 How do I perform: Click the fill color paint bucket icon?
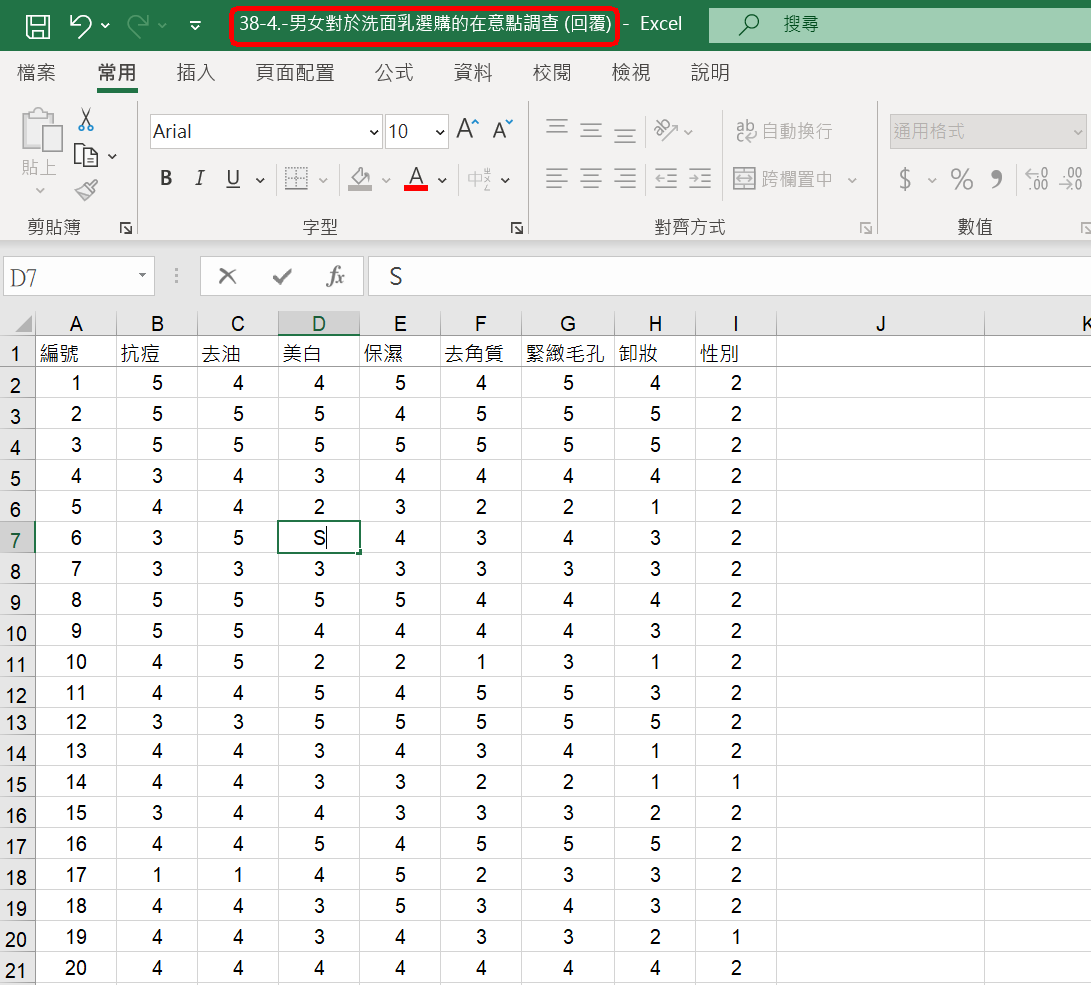(360, 179)
